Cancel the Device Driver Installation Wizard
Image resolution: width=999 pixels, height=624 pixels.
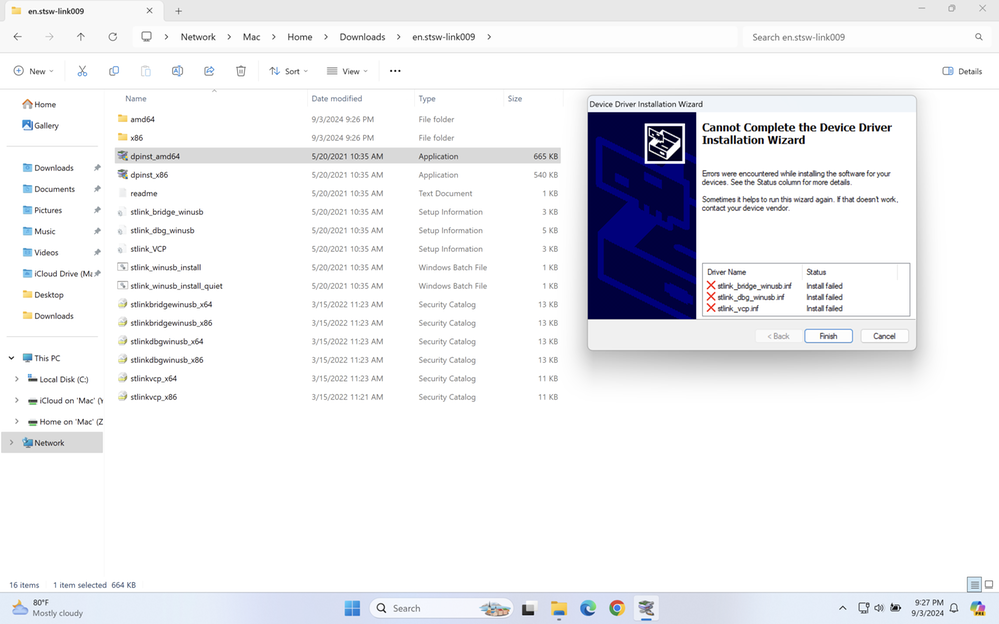[884, 336]
